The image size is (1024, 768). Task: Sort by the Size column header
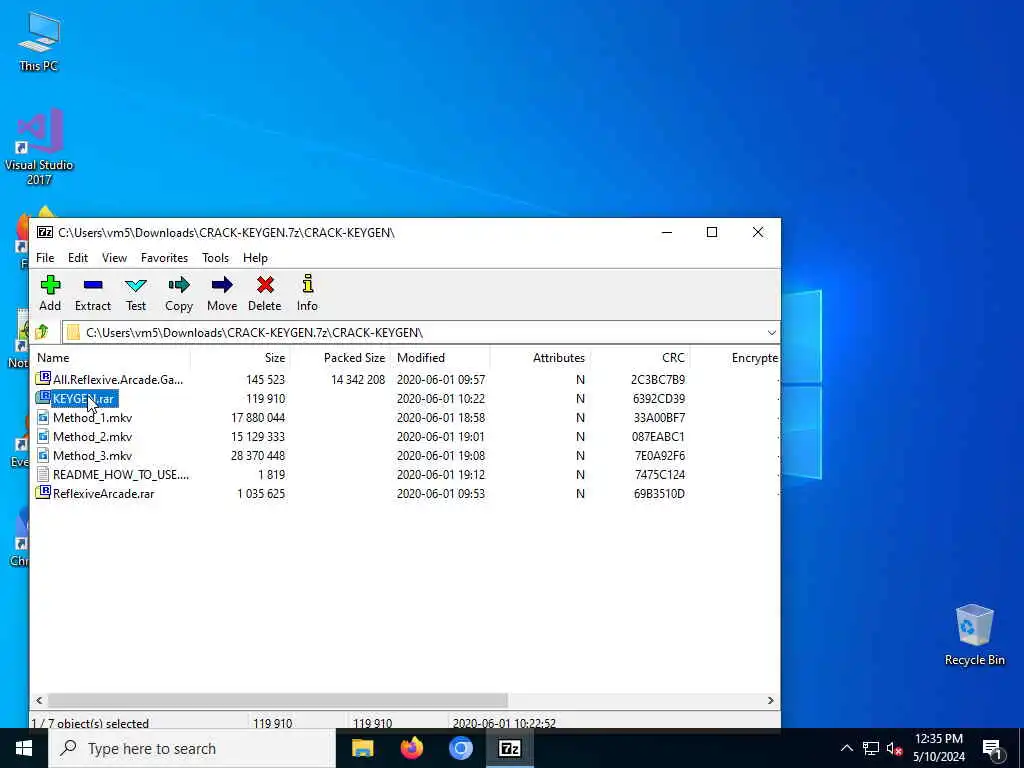pos(240,358)
